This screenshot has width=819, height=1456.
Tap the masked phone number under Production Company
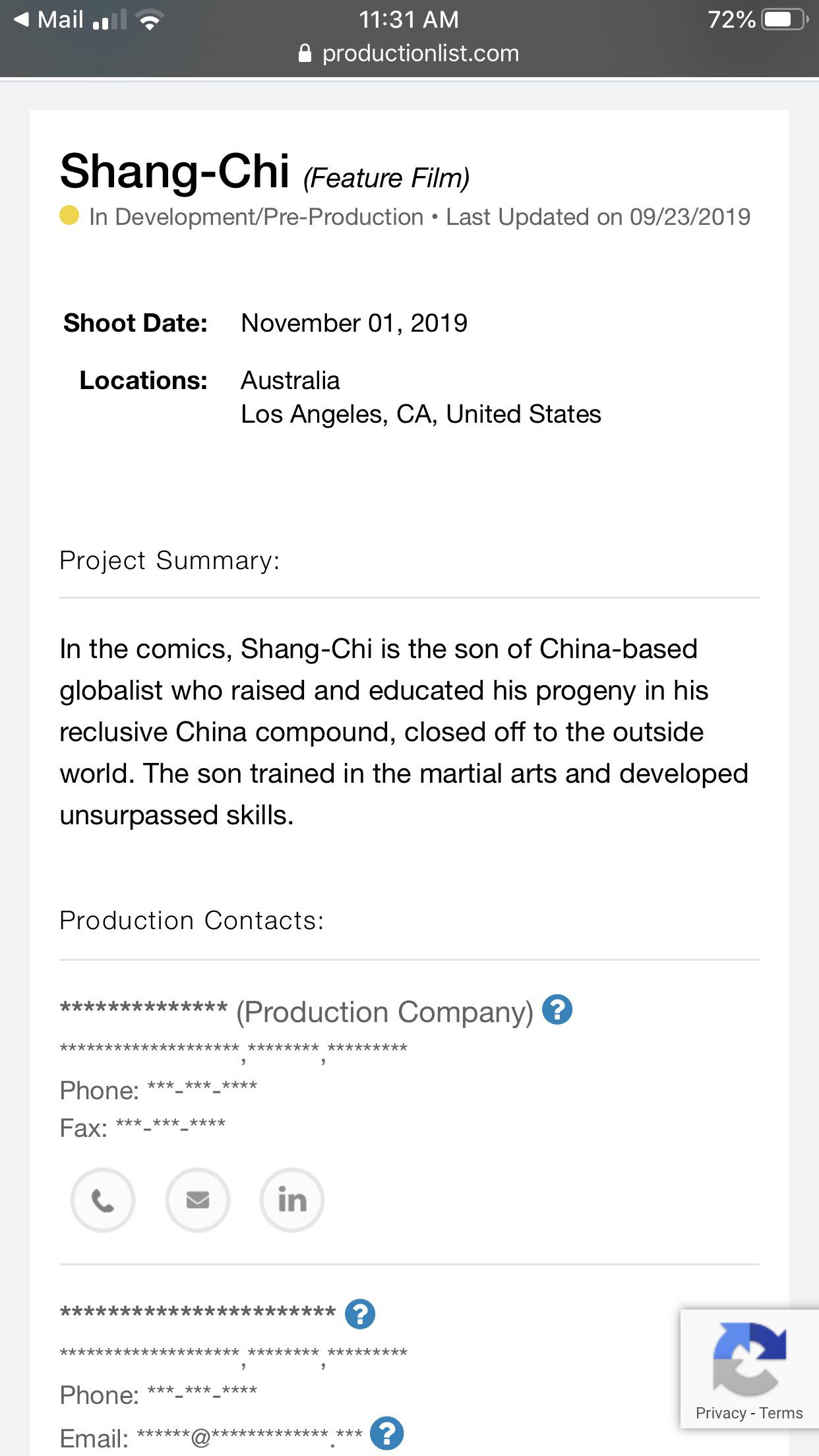202,1088
